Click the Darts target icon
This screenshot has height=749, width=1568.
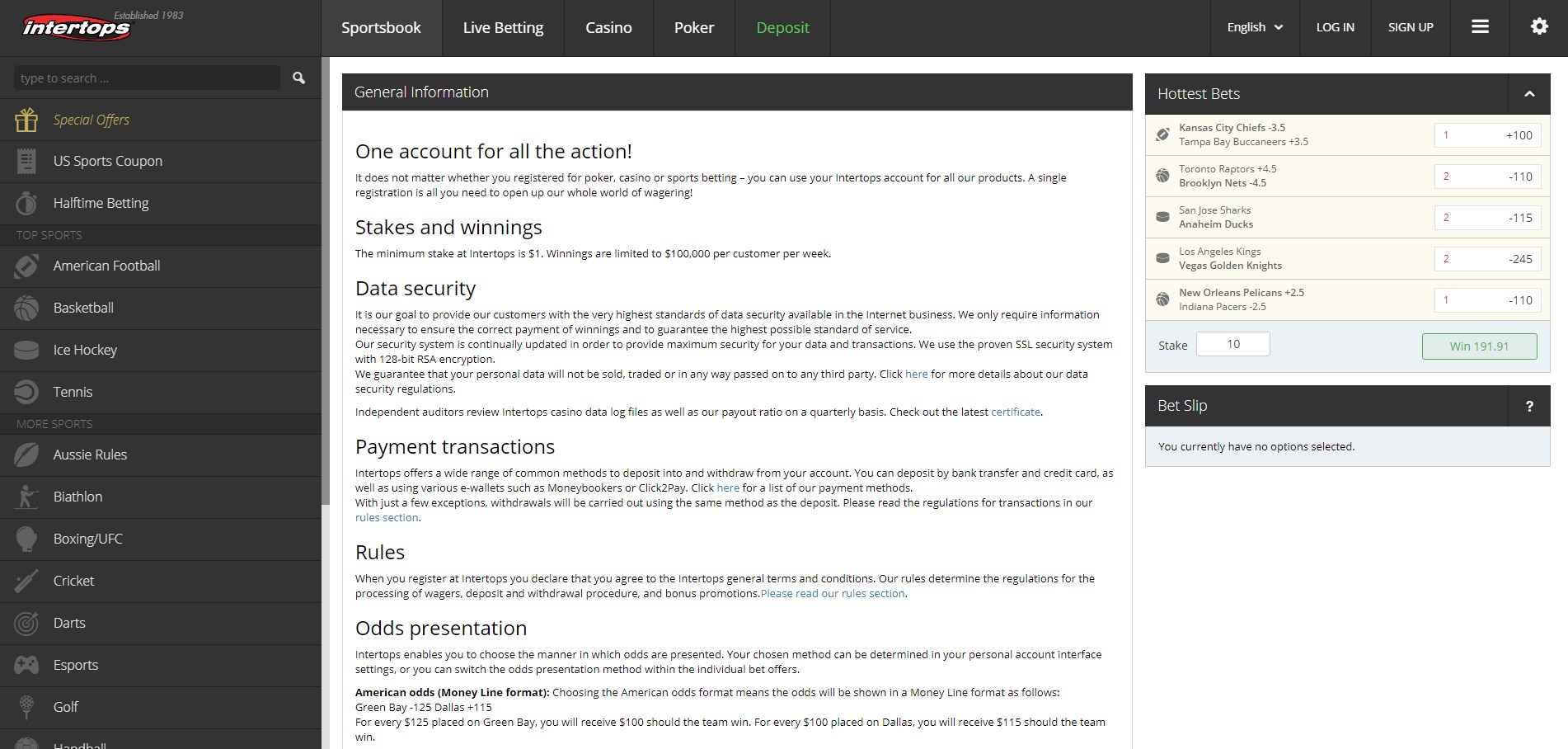pos(26,623)
